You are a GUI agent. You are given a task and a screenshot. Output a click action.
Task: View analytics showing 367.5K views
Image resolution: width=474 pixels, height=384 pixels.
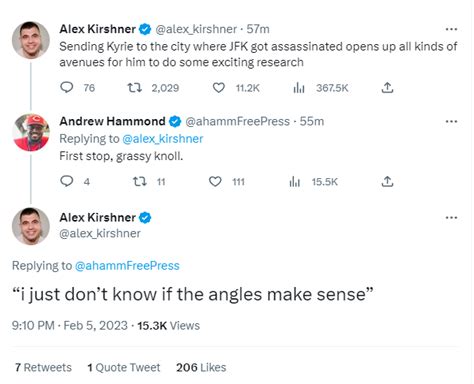299,88
